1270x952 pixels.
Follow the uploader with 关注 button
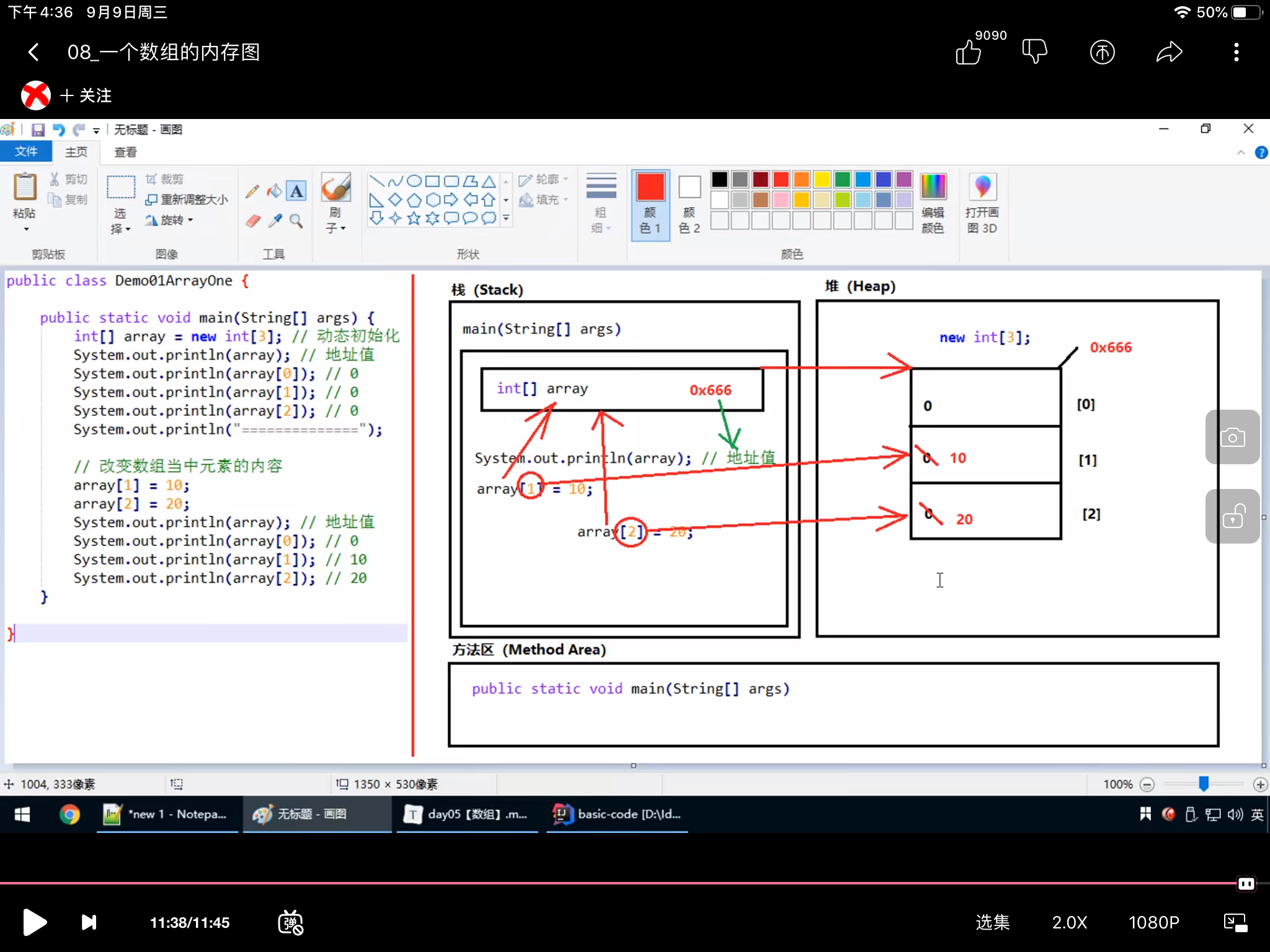[x=86, y=95]
